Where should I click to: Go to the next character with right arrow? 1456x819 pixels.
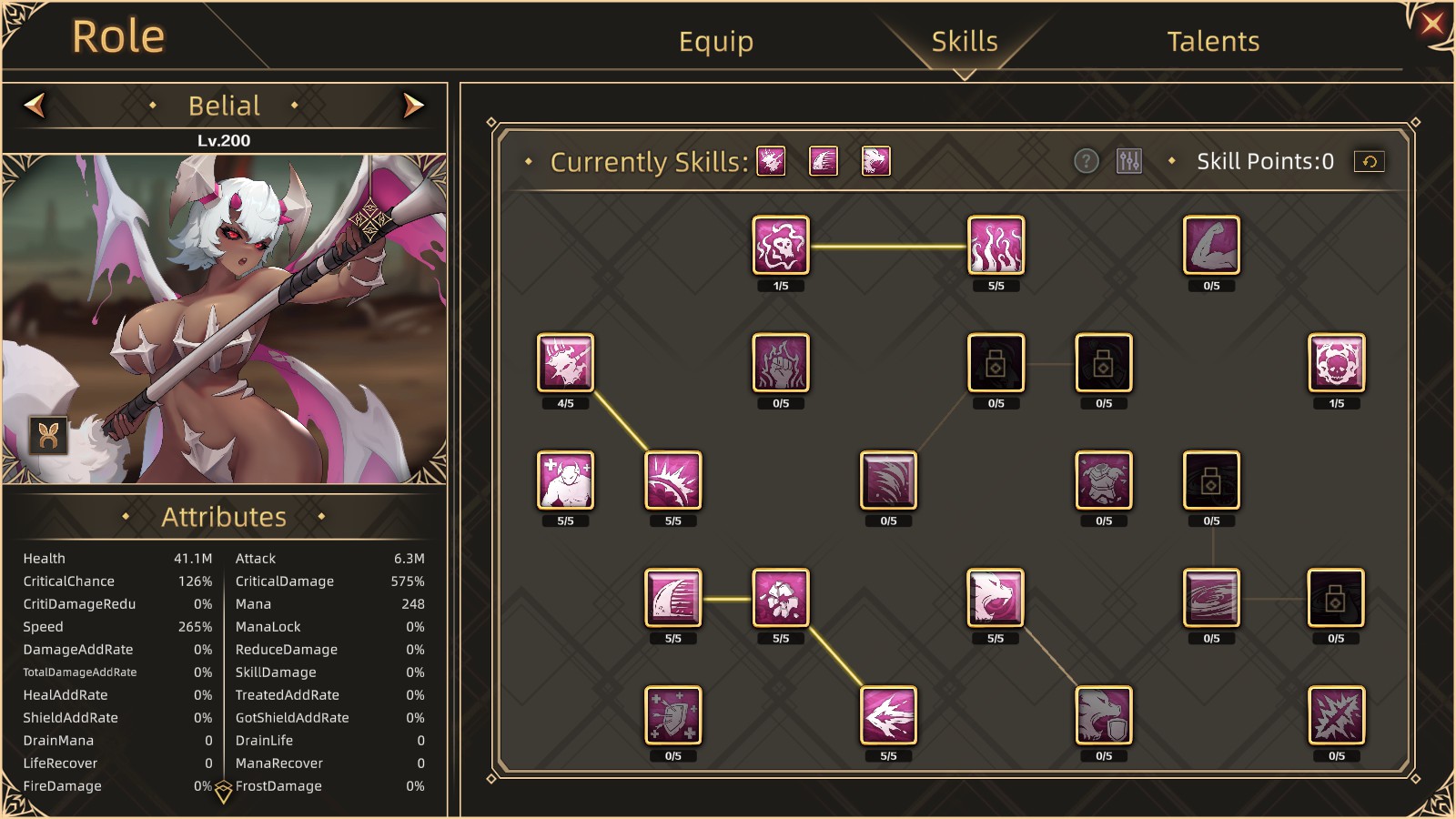pos(413,106)
